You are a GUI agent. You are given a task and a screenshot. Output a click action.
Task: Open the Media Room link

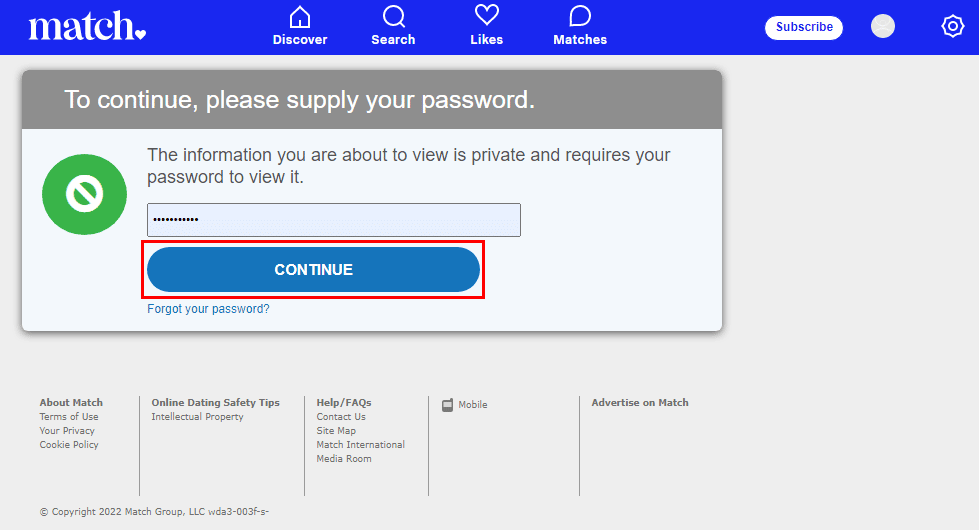click(x=344, y=459)
